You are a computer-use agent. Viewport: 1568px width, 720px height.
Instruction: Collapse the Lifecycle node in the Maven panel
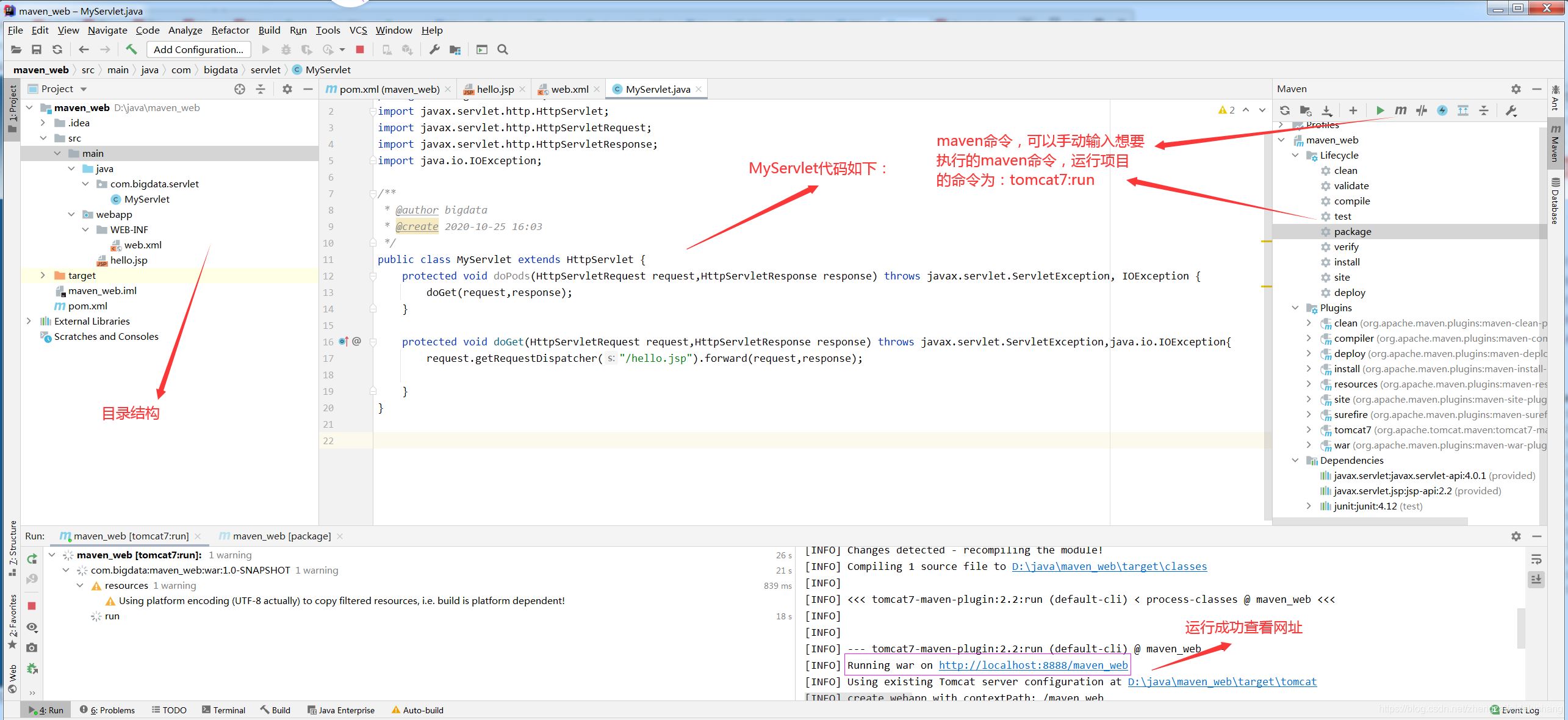(x=1295, y=155)
